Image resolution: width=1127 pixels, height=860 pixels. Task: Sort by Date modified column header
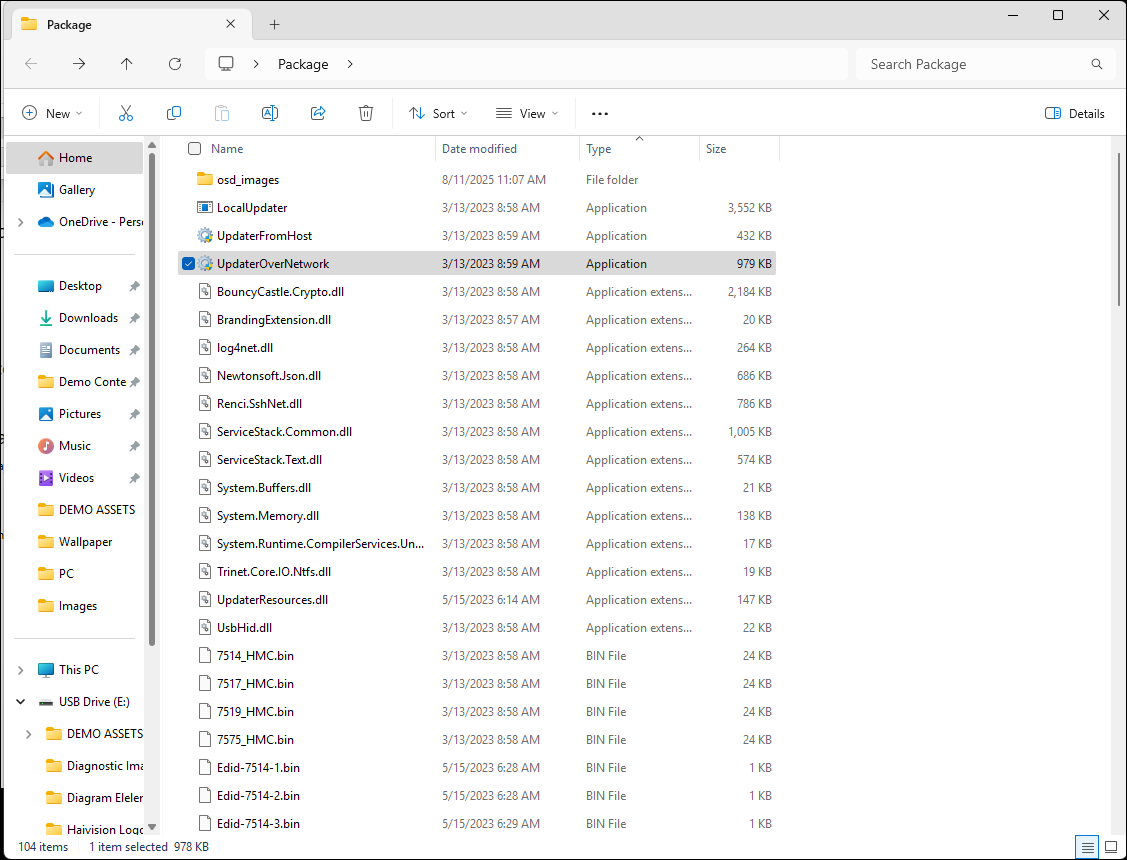coord(480,149)
